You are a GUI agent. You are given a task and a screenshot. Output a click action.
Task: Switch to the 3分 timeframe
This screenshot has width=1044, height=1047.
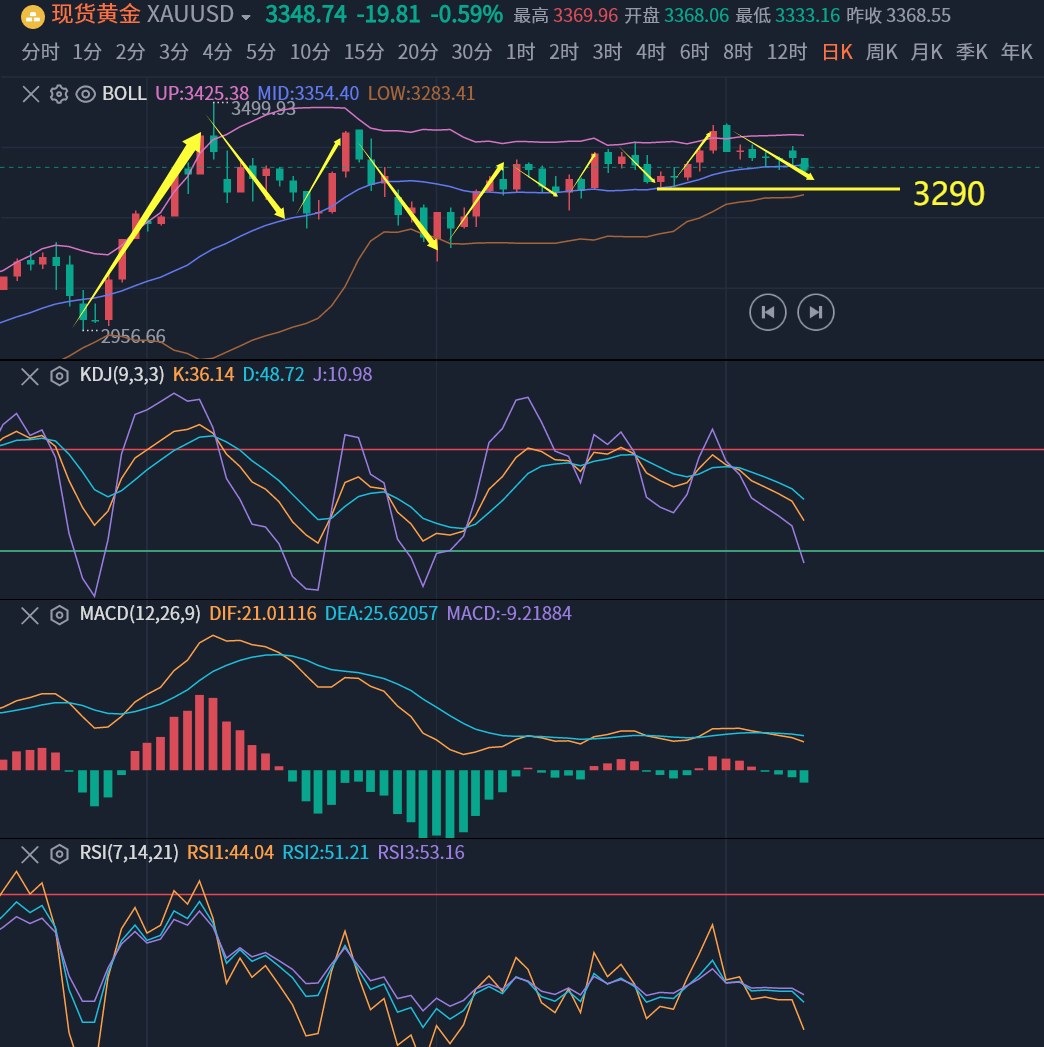(x=174, y=51)
